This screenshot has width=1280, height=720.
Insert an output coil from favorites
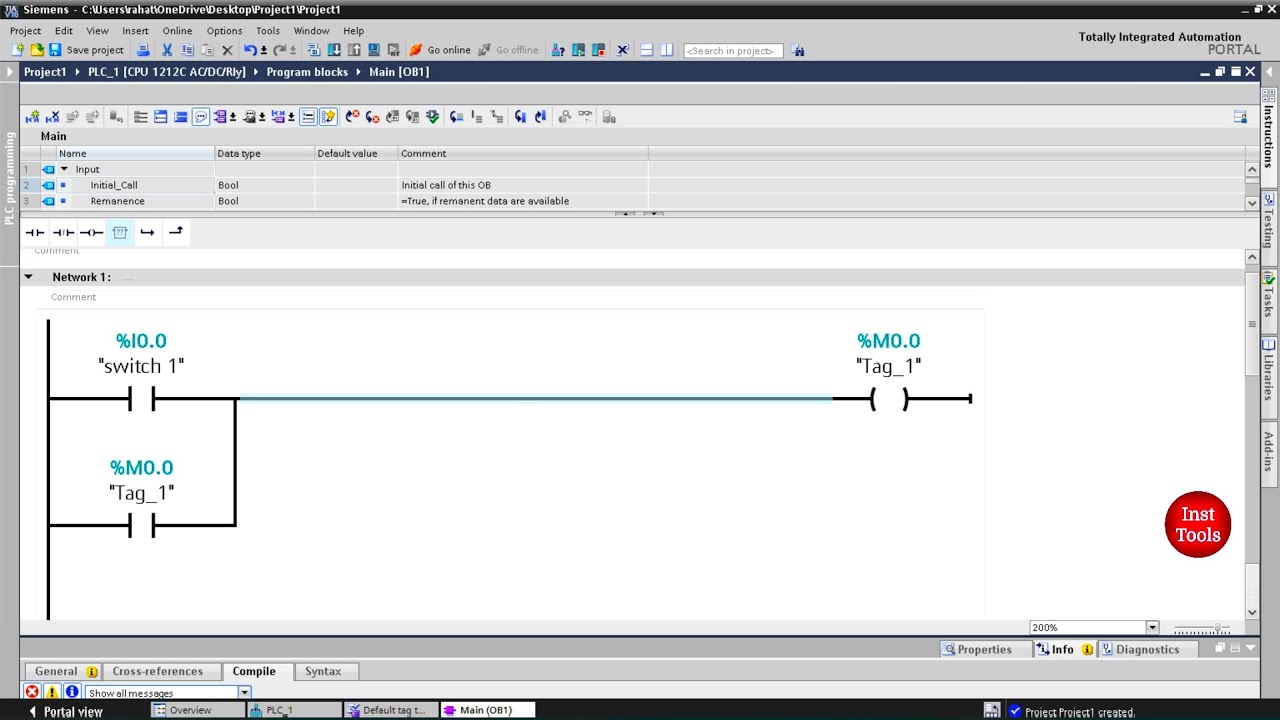pyautogui.click(x=91, y=232)
